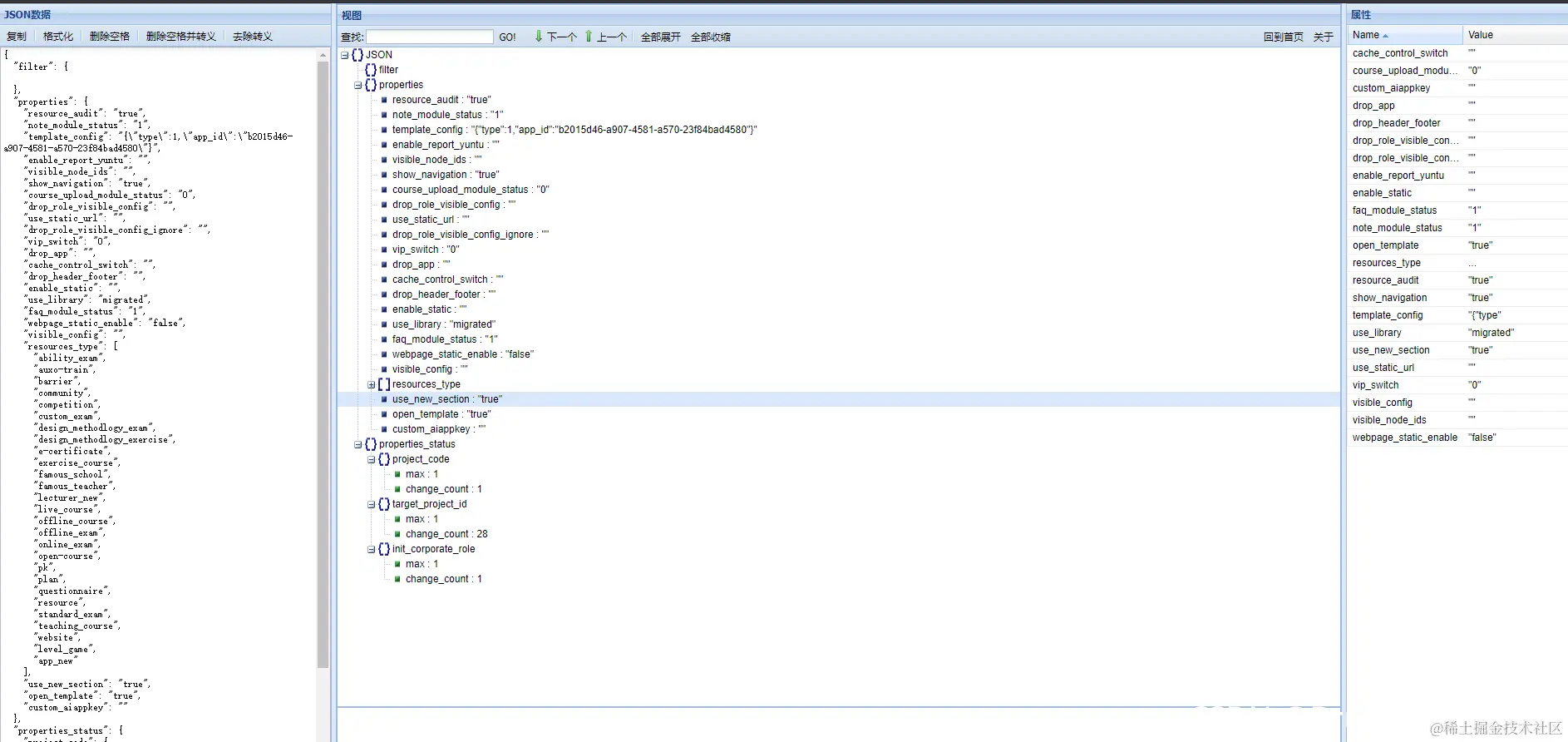Collapse the init_corporate_role node
This screenshot has width=1568, height=742.
pyautogui.click(x=372, y=549)
